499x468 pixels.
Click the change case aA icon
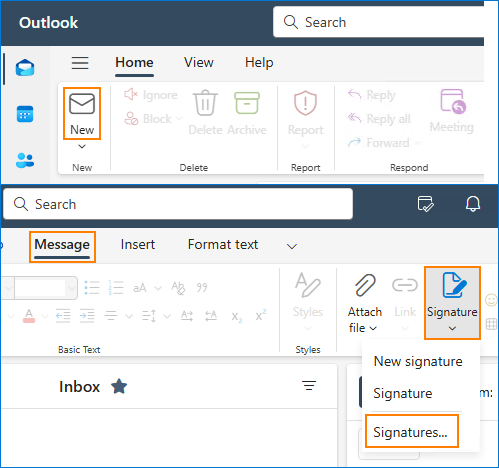(x=140, y=288)
